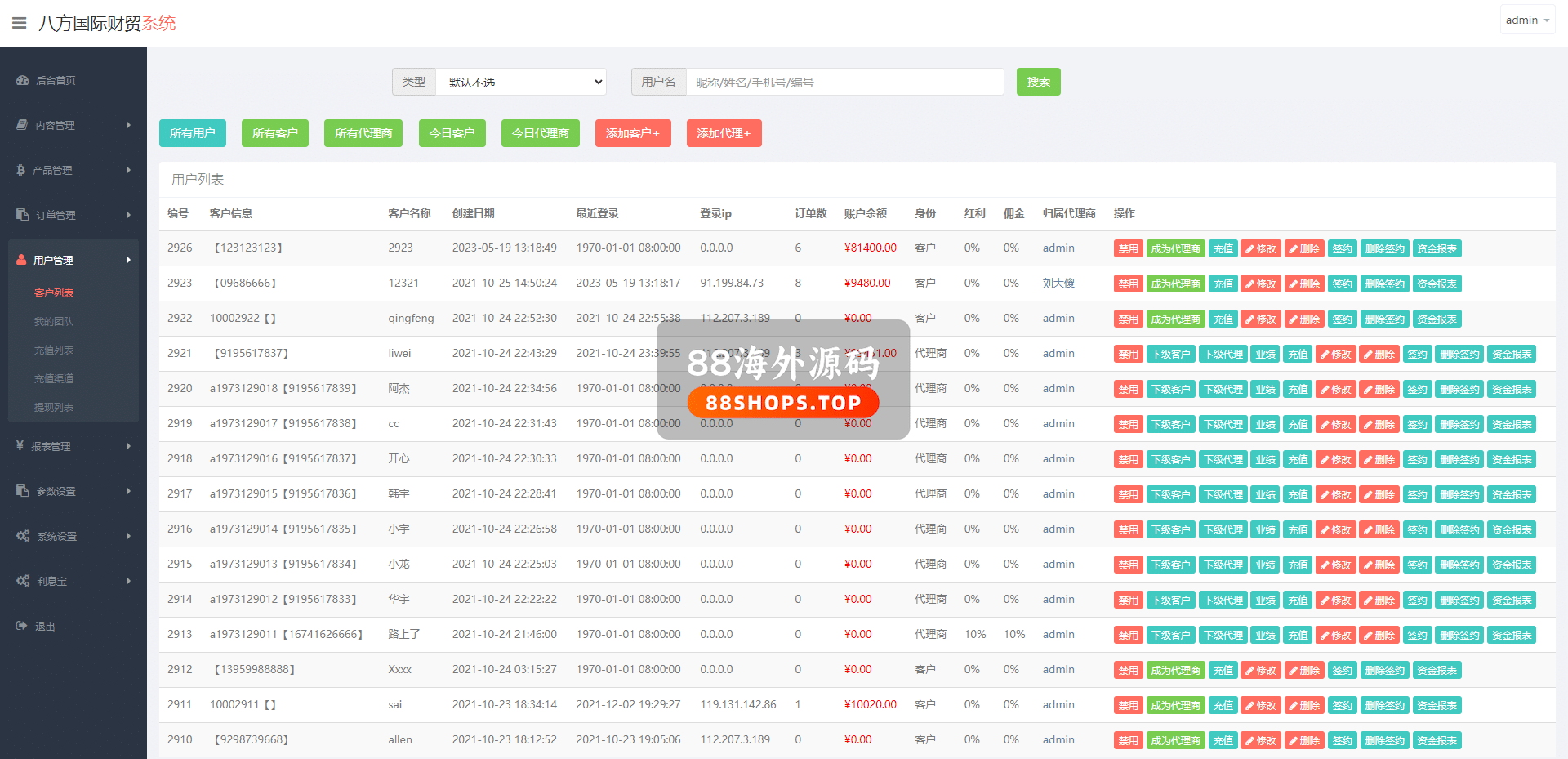Click the clipboard icon beside 订单管理
This screenshot has width=1568, height=759.
pyautogui.click(x=22, y=215)
